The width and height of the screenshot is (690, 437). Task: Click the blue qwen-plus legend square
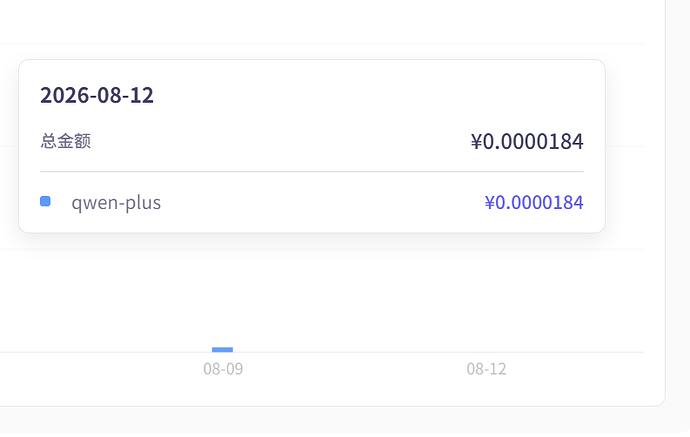point(45,201)
